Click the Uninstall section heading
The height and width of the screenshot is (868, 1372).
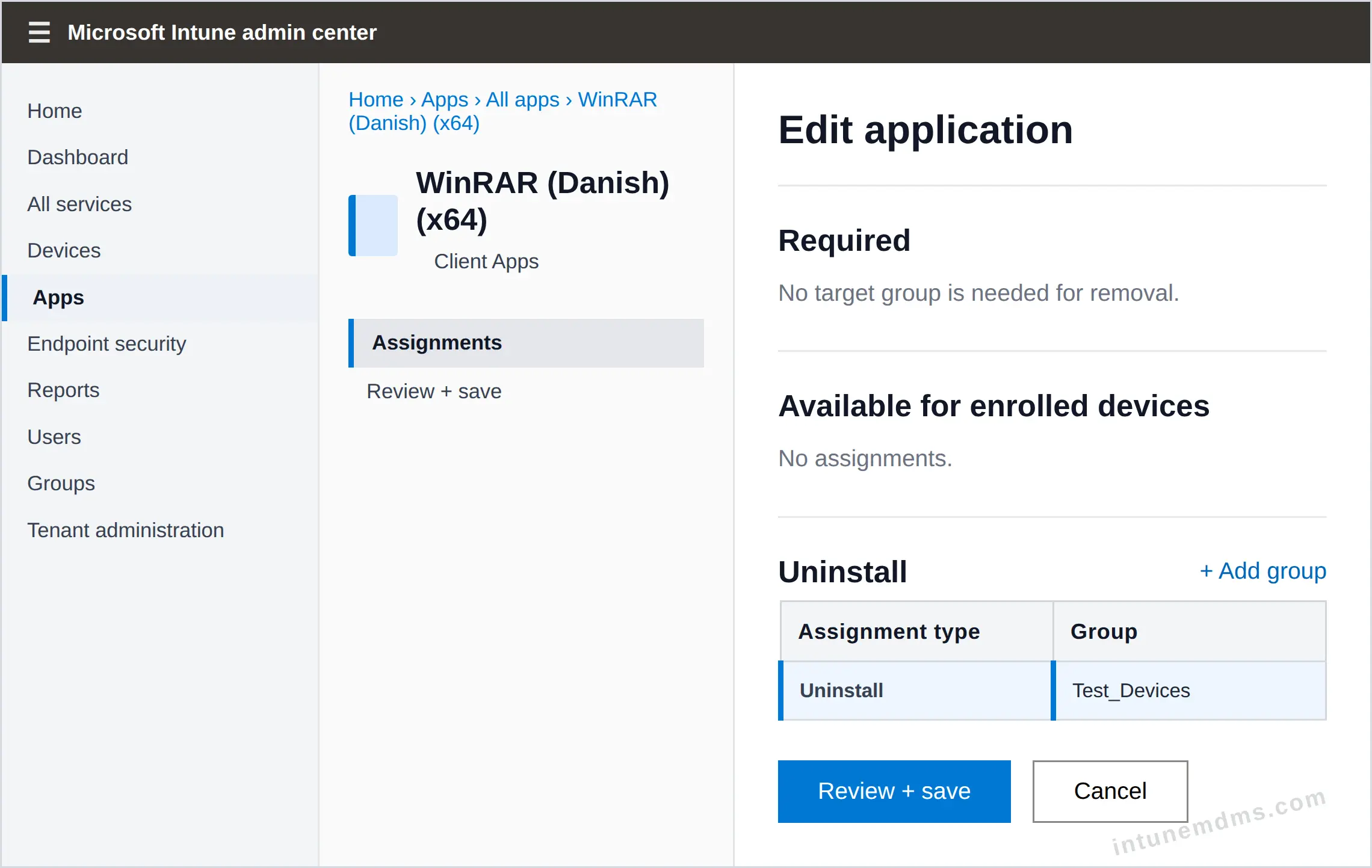842,571
